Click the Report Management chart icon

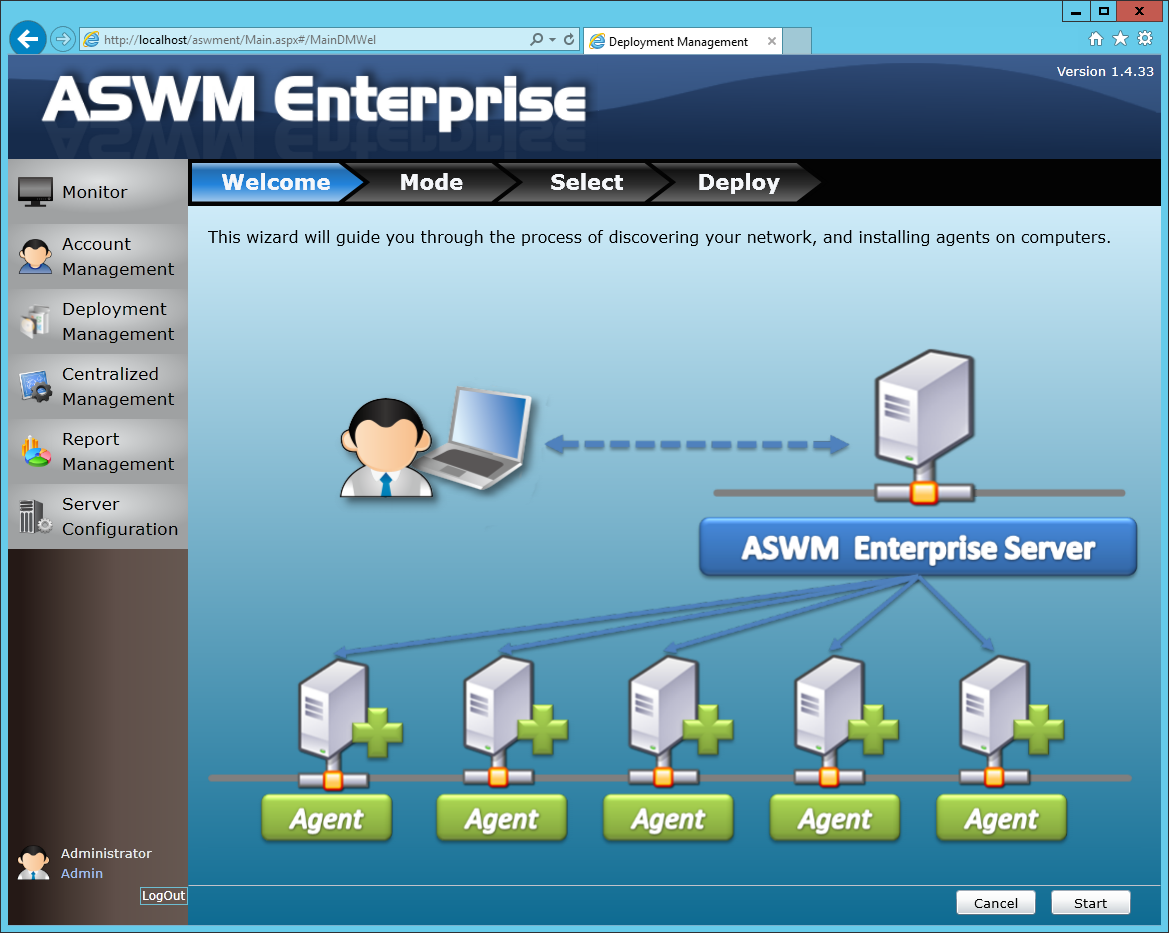(35, 451)
